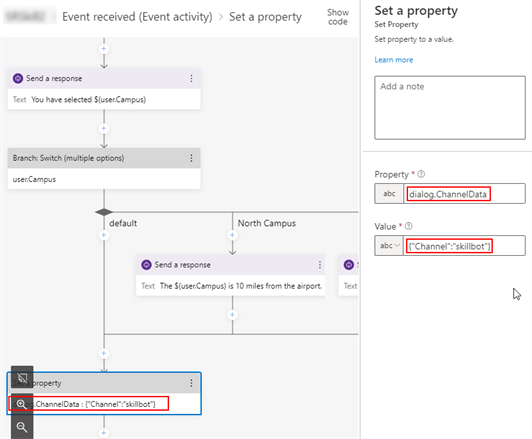Open the Branch: Switch node's more-options menu
The height and width of the screenshot is (439, 532).
(191, 158)
